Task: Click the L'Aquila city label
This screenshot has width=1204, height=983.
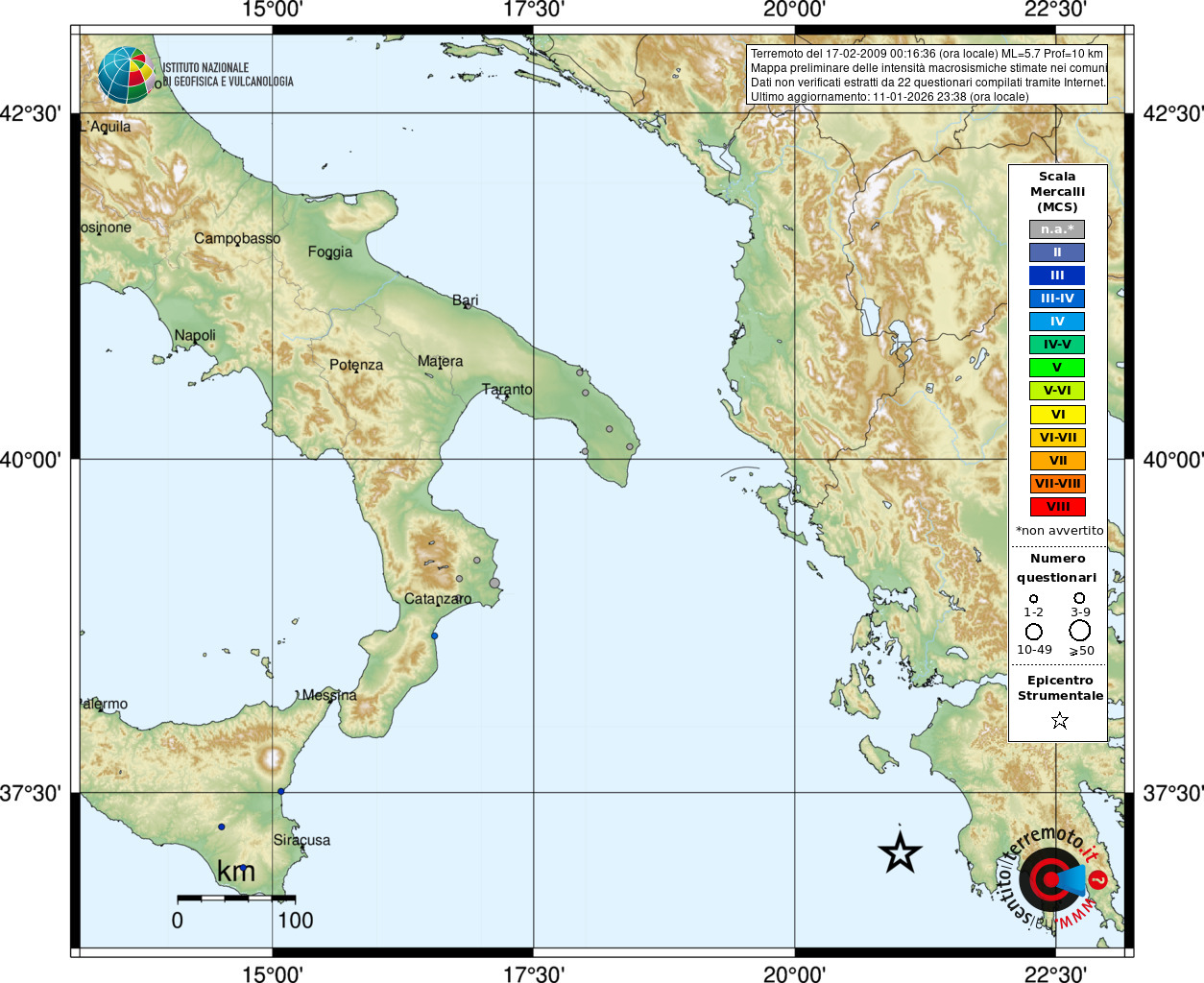Action: click(x=106, y=127)
